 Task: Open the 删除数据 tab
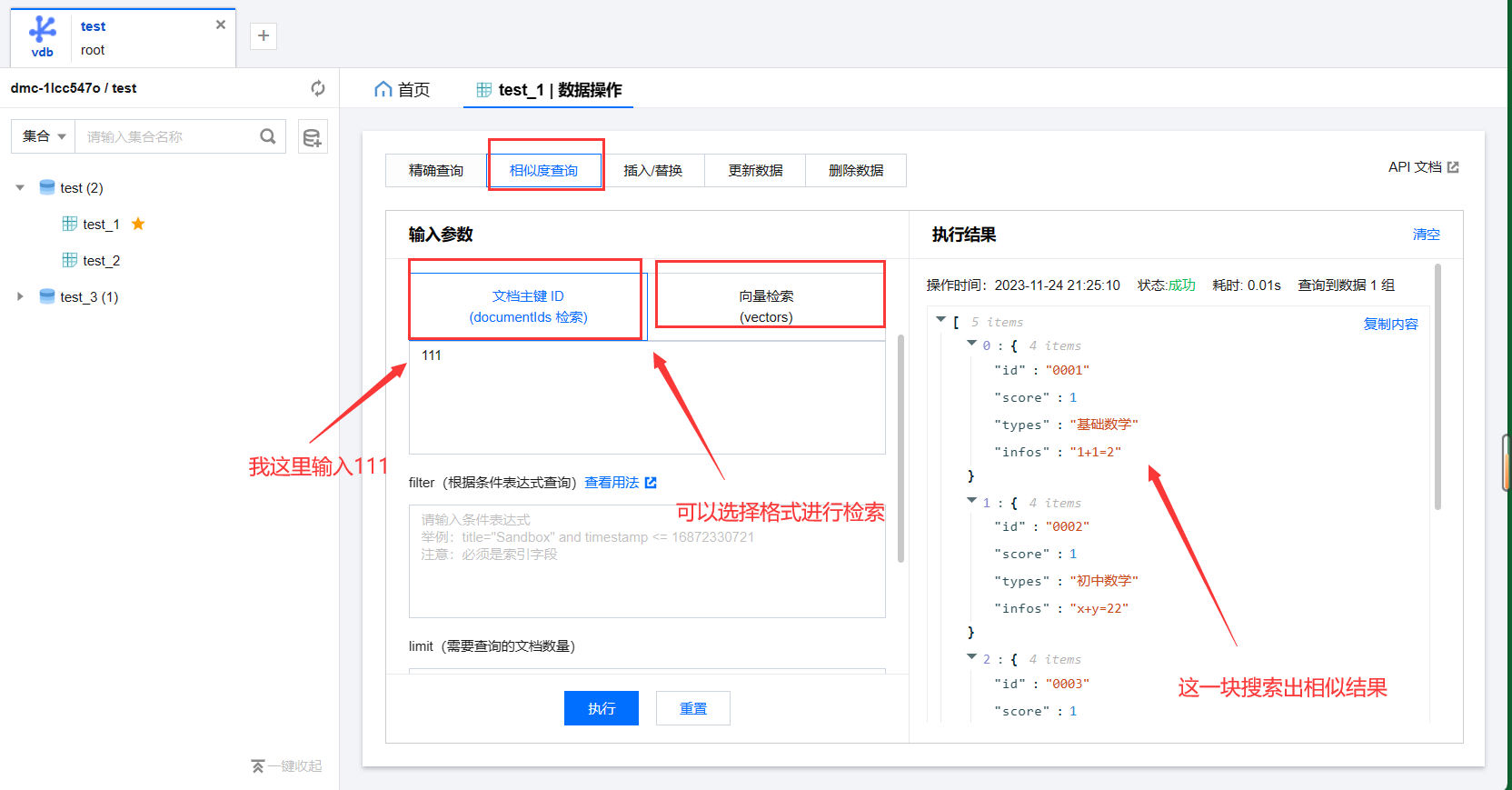coord(856,170)
